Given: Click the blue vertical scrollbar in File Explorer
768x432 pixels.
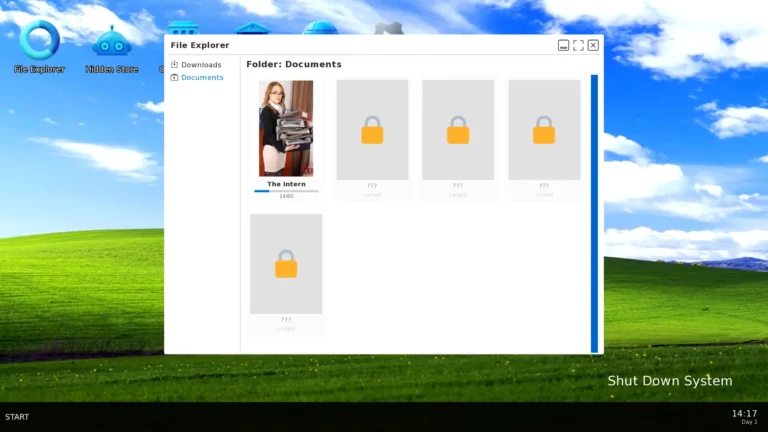Looking at the screenshot, I should (x=594, y=212).
